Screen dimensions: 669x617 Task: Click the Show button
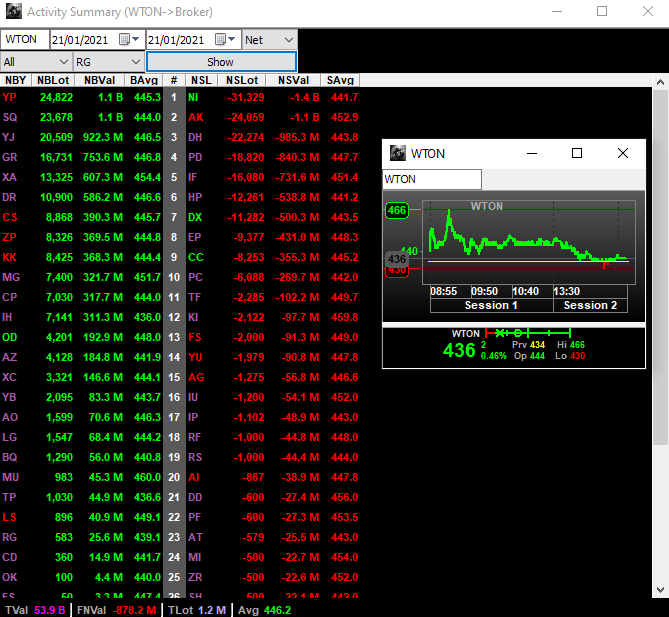tap(221, 62)
